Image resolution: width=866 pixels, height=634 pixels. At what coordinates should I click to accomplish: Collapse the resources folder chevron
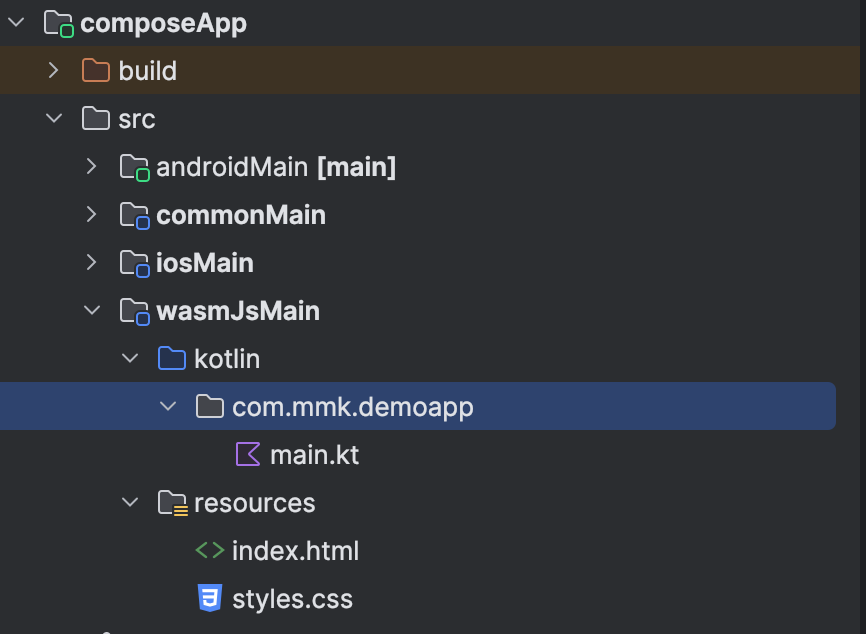(130, 503)
